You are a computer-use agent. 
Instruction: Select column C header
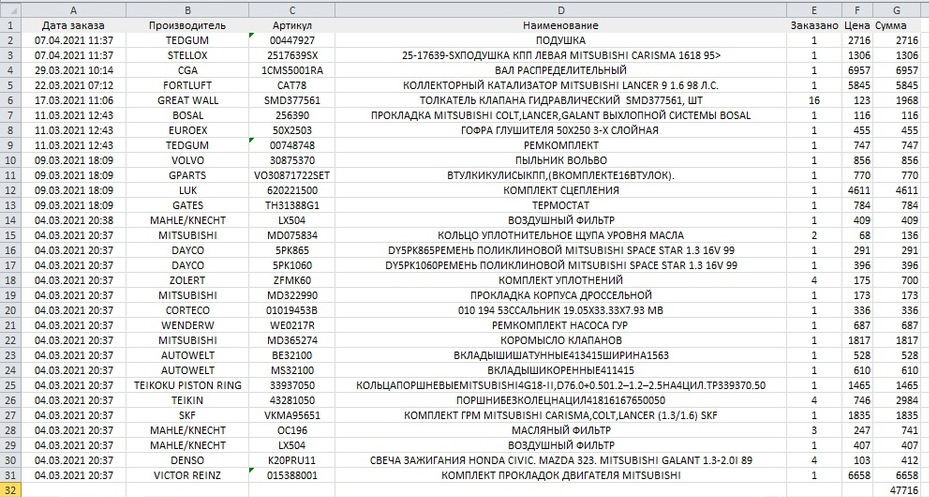pos(292,10)
